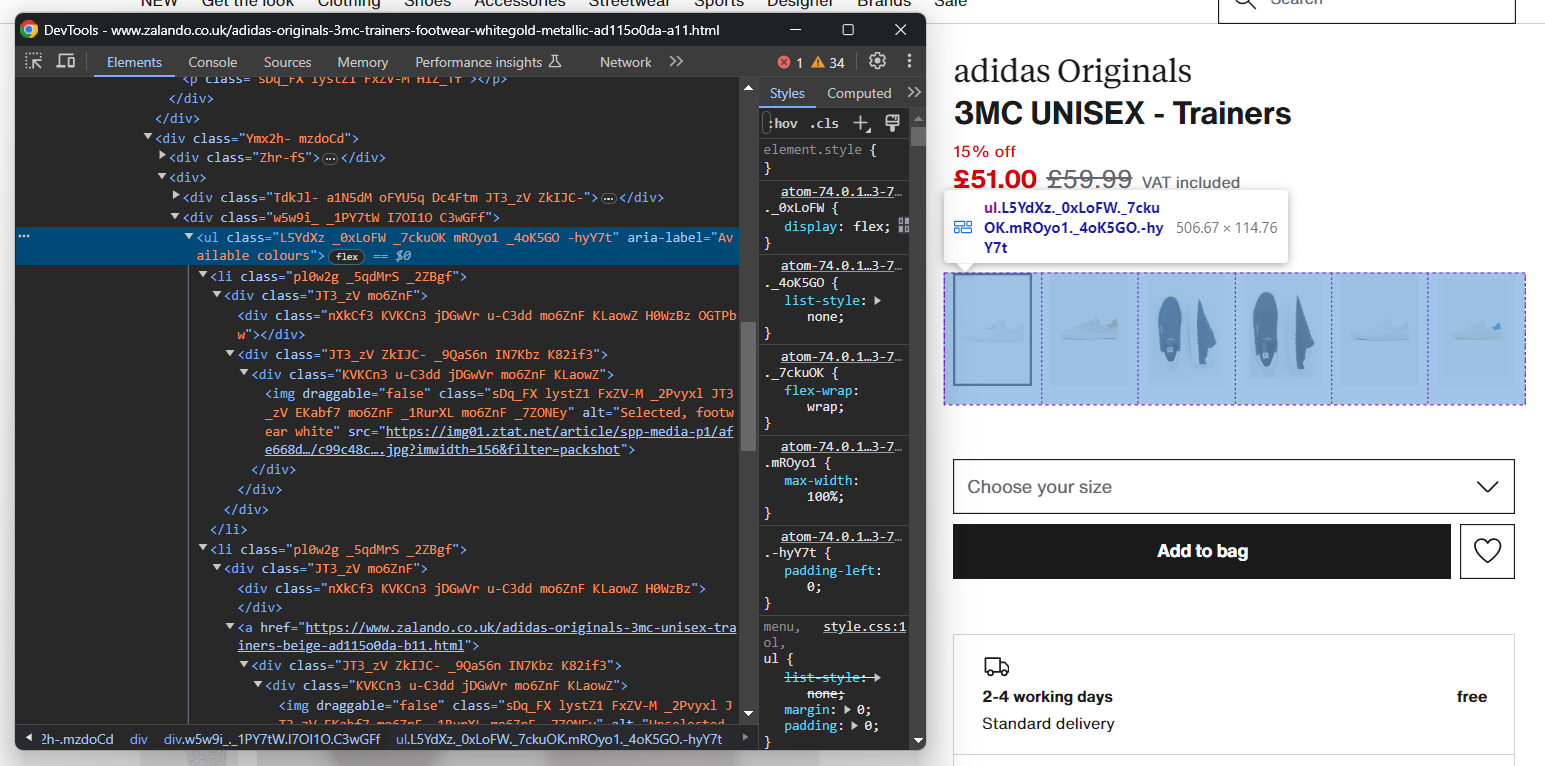Open DevTools three-dot customize menu
This screenshot has width=1545, height=766.
tap(909, 61)
